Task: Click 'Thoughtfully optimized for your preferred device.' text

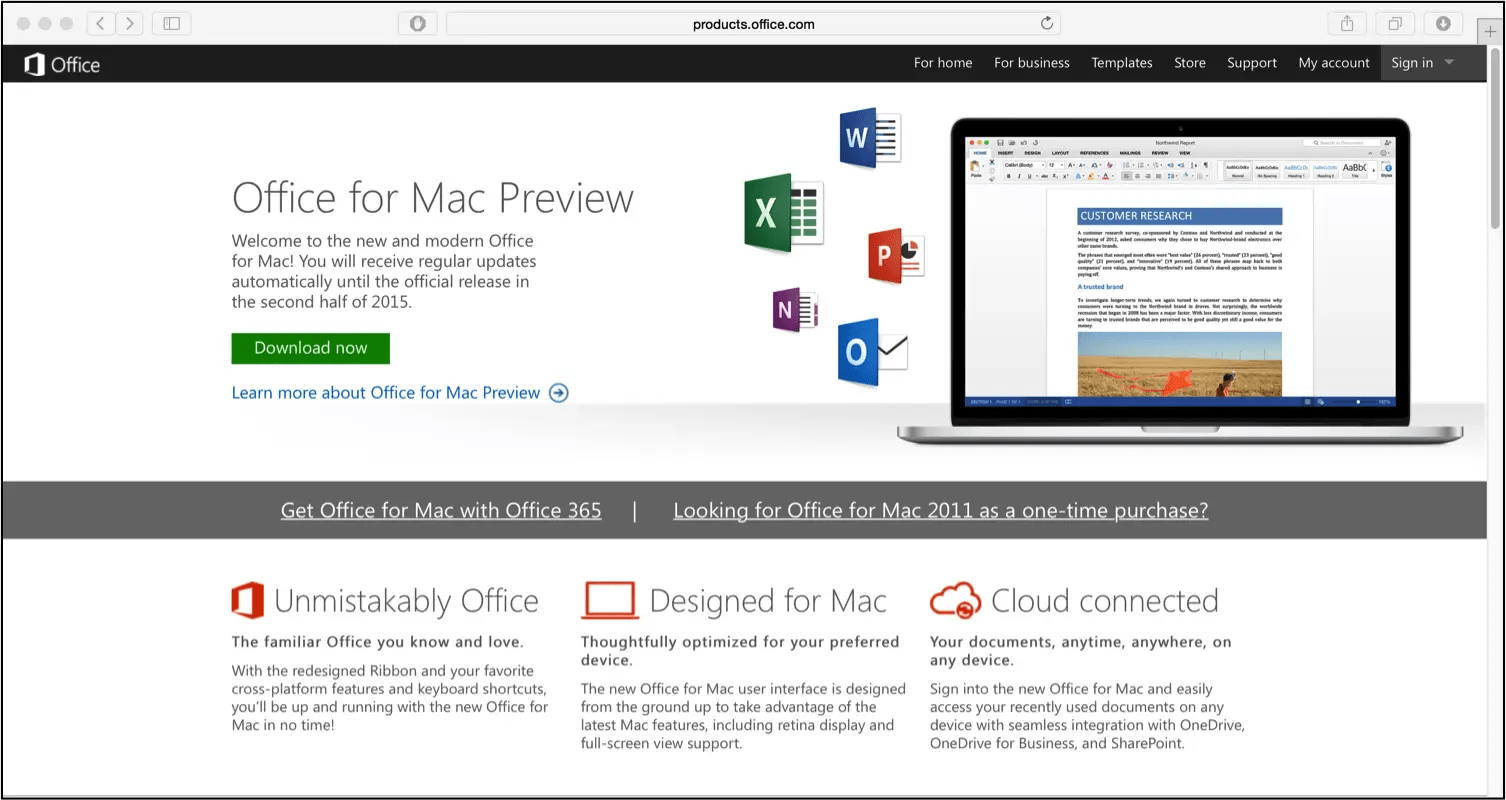Action: pyautogui.click(x=740, y=651)
